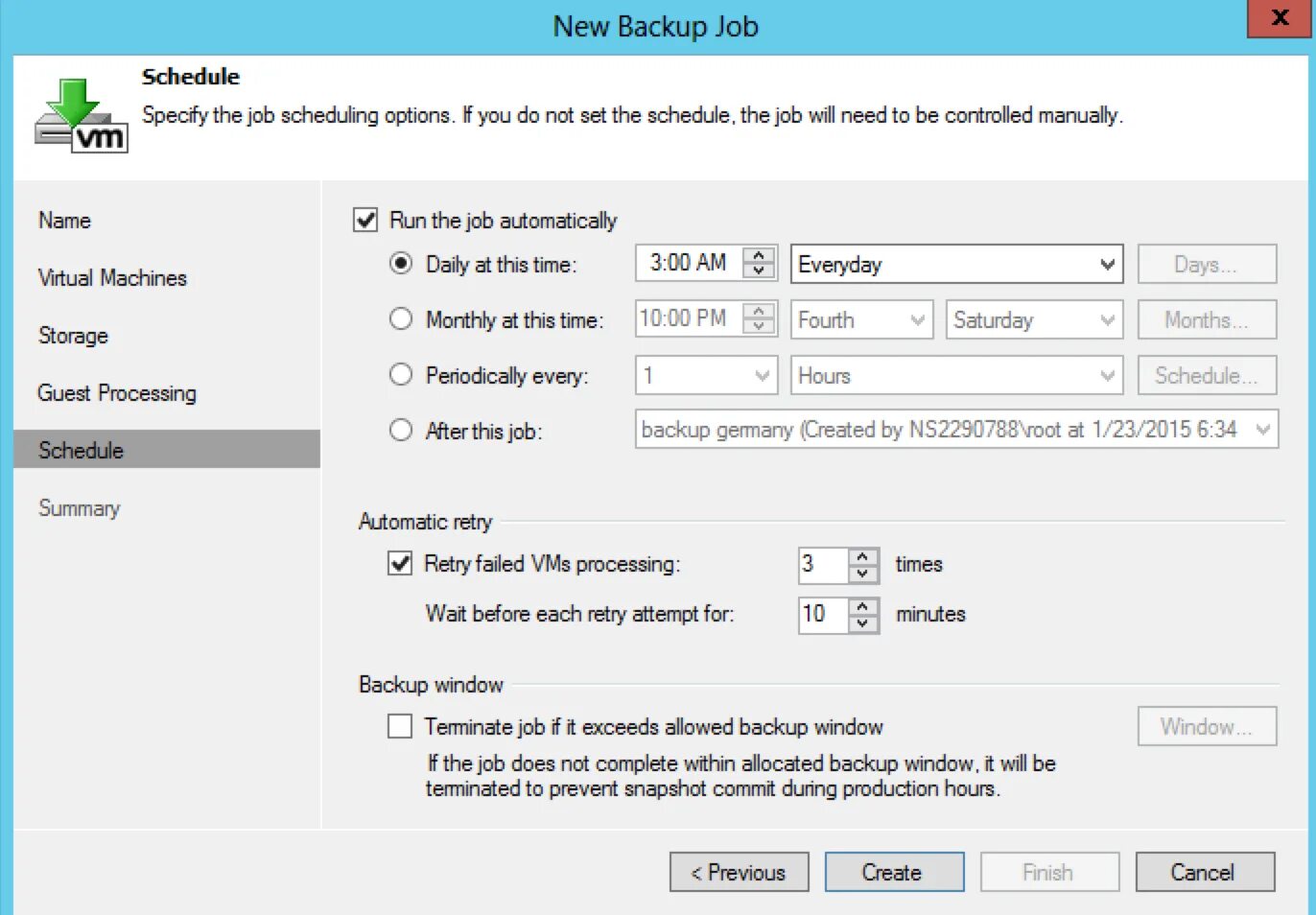This screenshot has height=915, width=1316.
Task: Increase the daily time 3:00 AM
Action: (759, 255)
